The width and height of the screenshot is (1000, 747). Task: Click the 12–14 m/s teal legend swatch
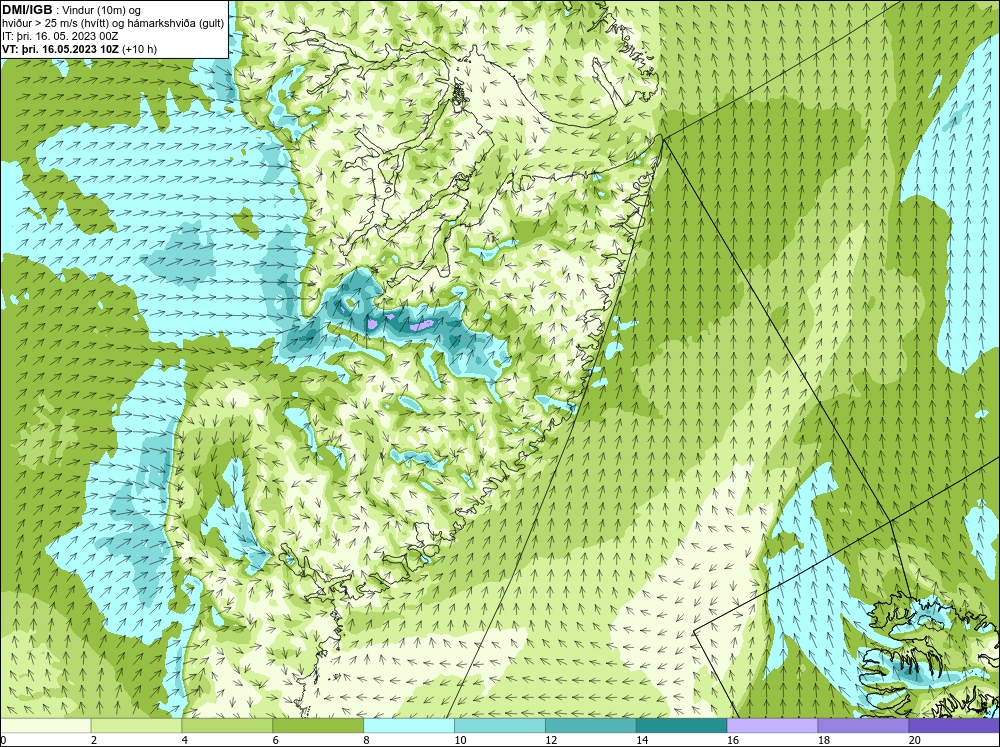[x=591, y=725]
